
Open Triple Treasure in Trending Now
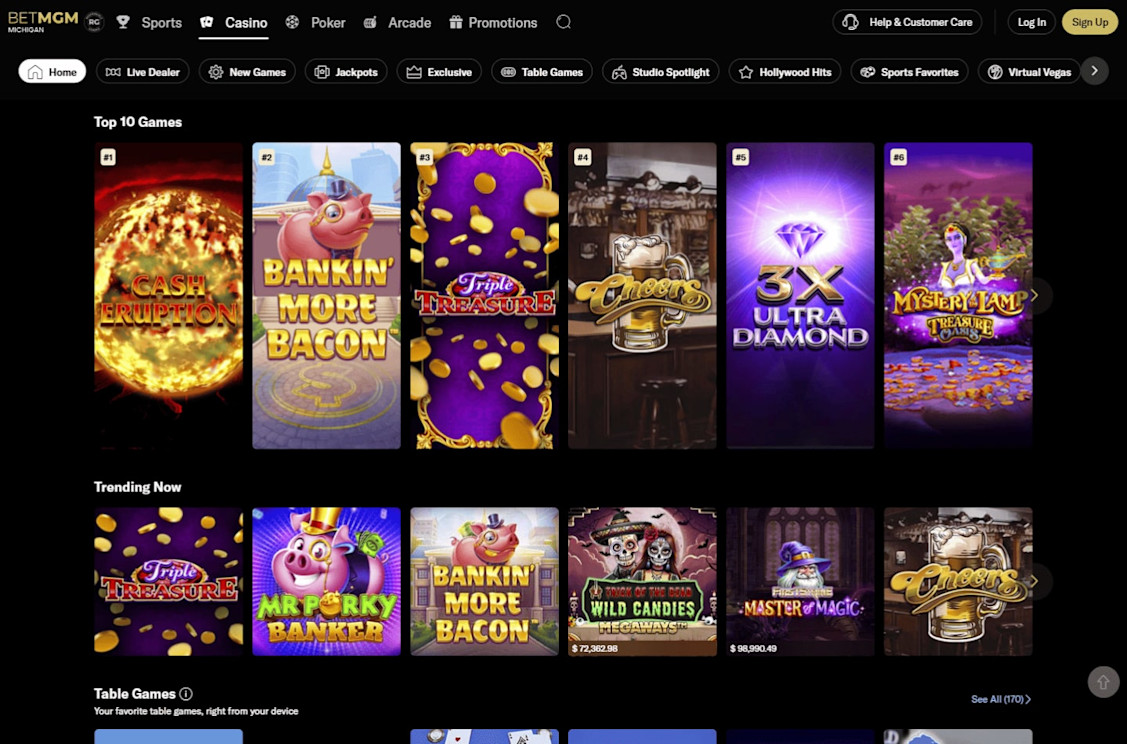coord(168,582)
